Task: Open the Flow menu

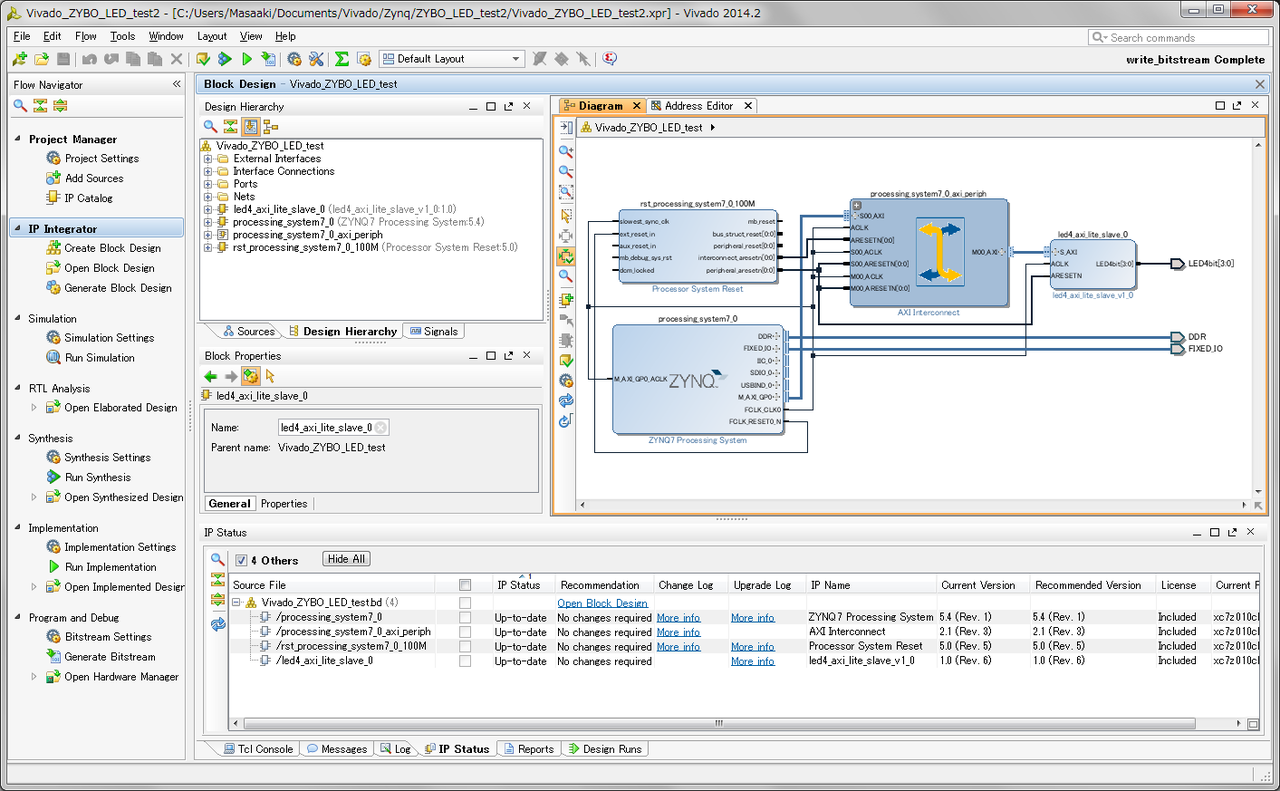Action: pyautogui.click(x=86, y=36)
